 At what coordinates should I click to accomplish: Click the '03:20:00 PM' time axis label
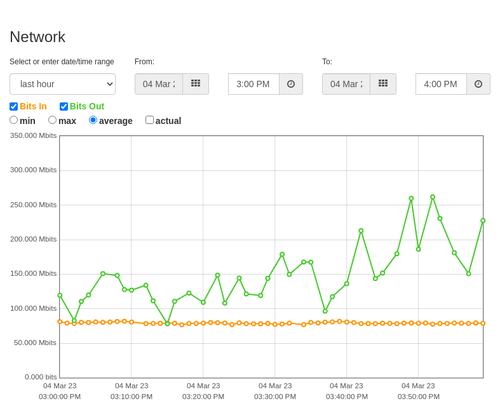click(203, 397)
